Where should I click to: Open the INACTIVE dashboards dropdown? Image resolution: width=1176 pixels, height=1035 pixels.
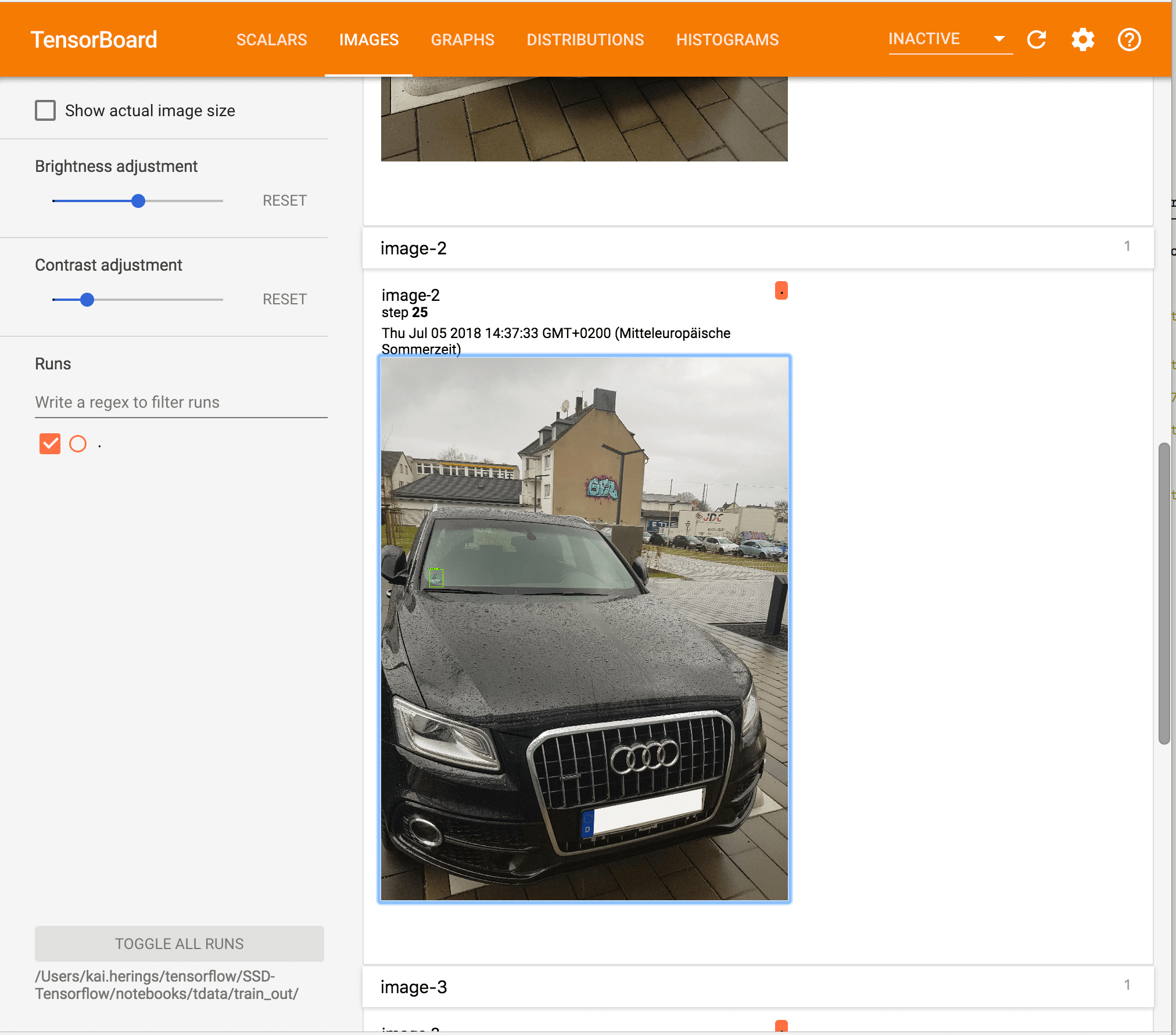[949, 39]
